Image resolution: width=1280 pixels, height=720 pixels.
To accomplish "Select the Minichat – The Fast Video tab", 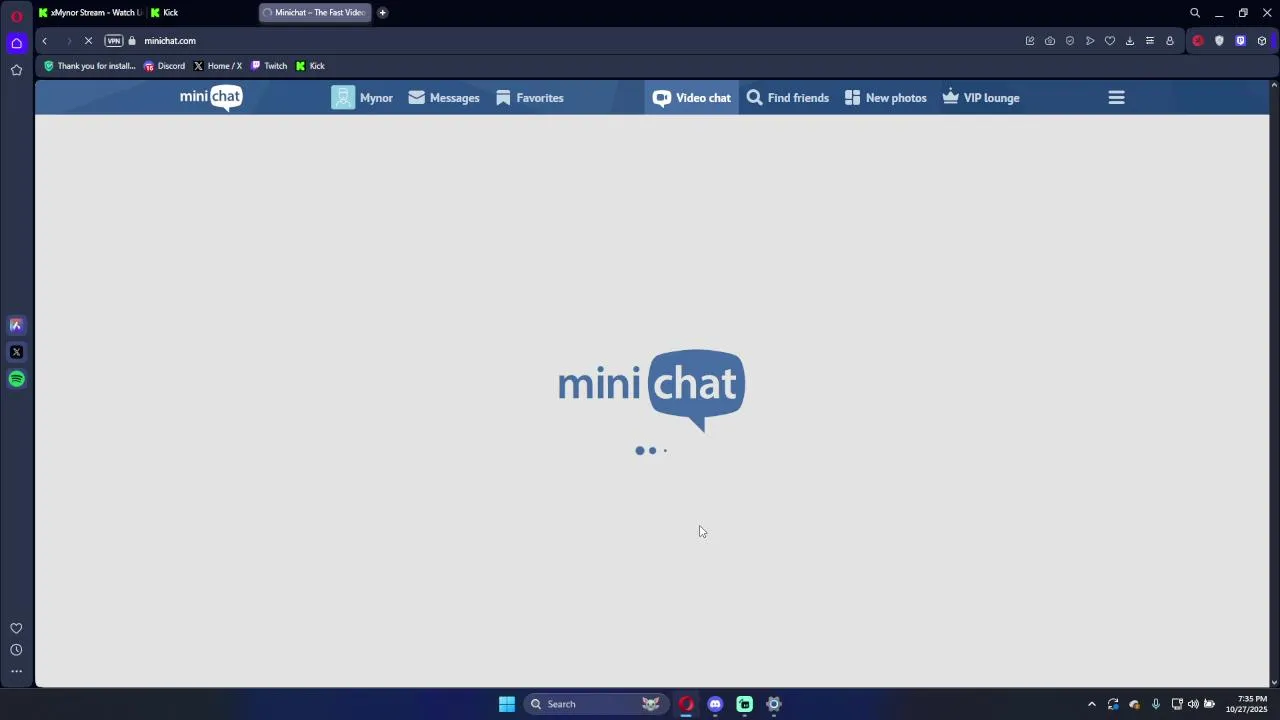I will pyautogui.click(x=315, y=13).
